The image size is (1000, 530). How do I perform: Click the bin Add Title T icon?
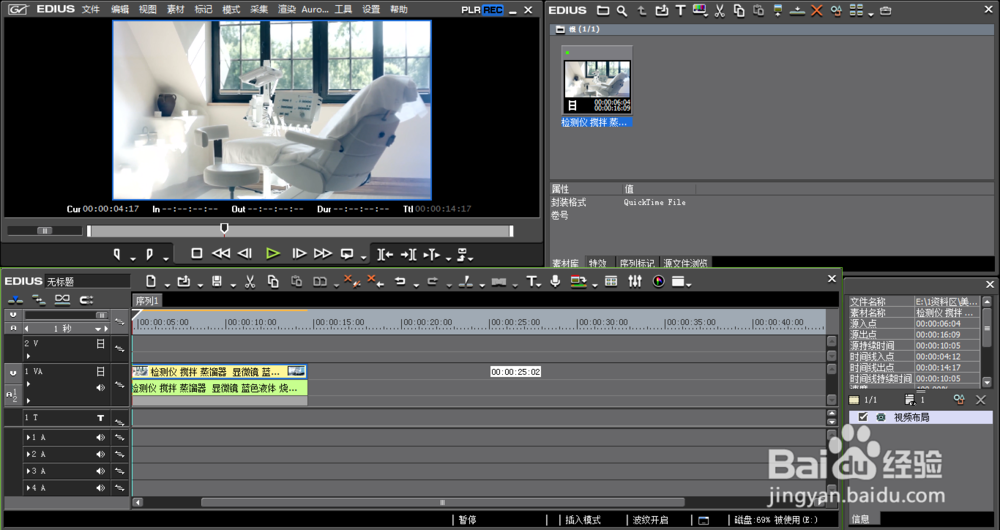click(x=680, y=11)
